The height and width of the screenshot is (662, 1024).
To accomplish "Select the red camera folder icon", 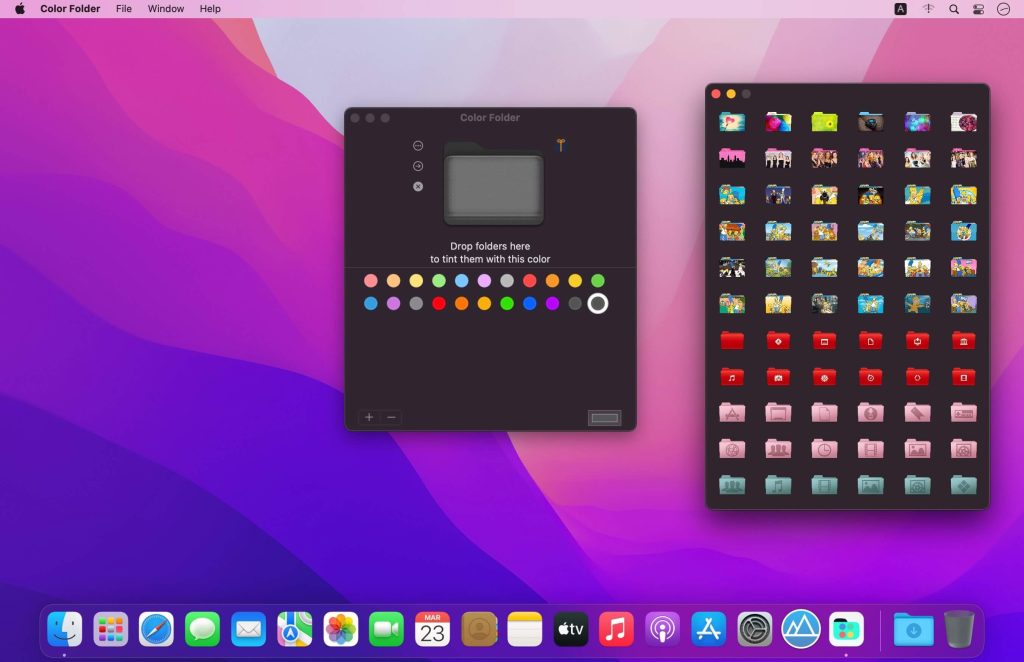I will pyautogui.click(x=778, y=377).
